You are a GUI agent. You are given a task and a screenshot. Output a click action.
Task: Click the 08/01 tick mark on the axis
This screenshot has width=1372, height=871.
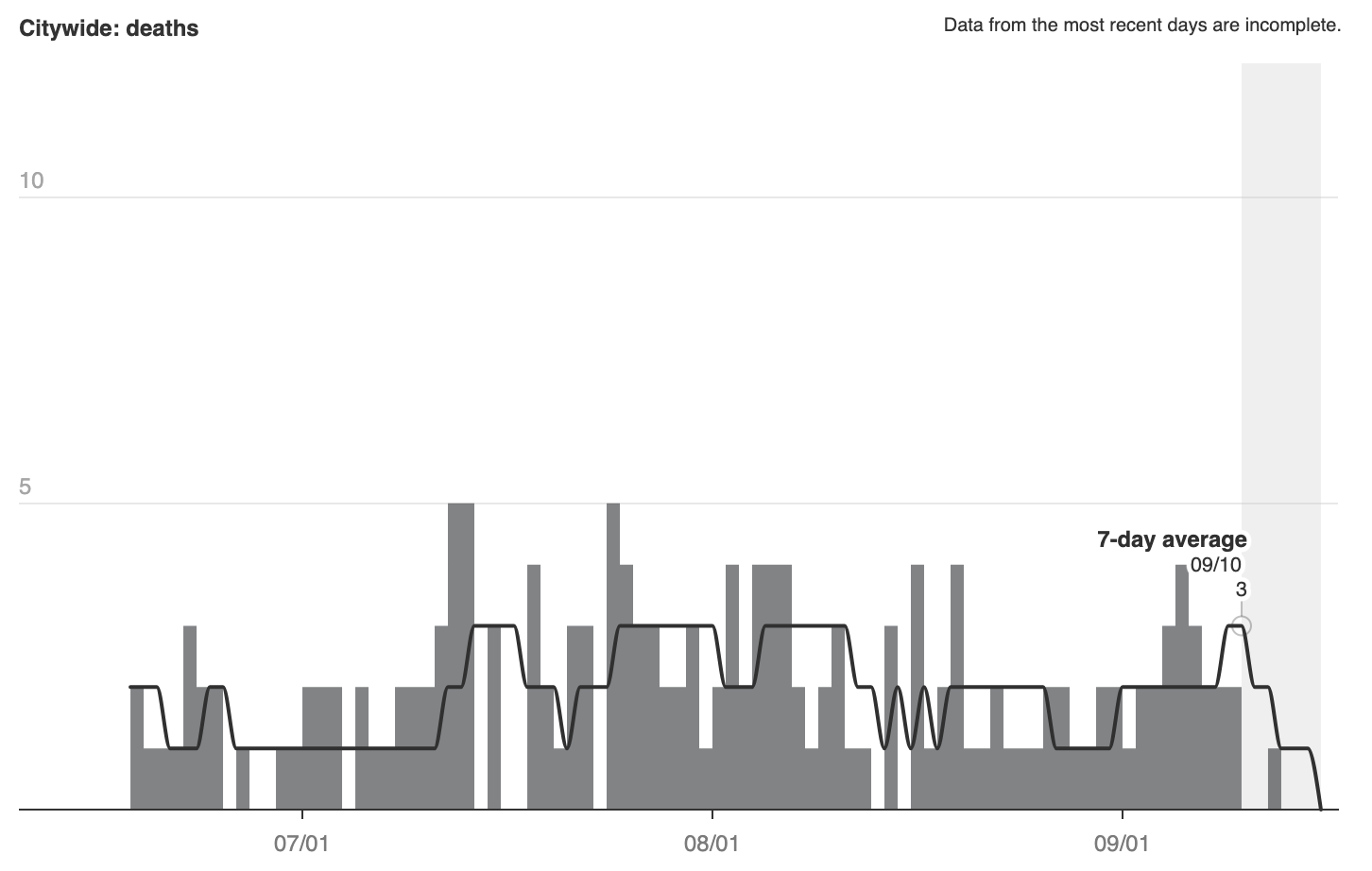point(712,814)
